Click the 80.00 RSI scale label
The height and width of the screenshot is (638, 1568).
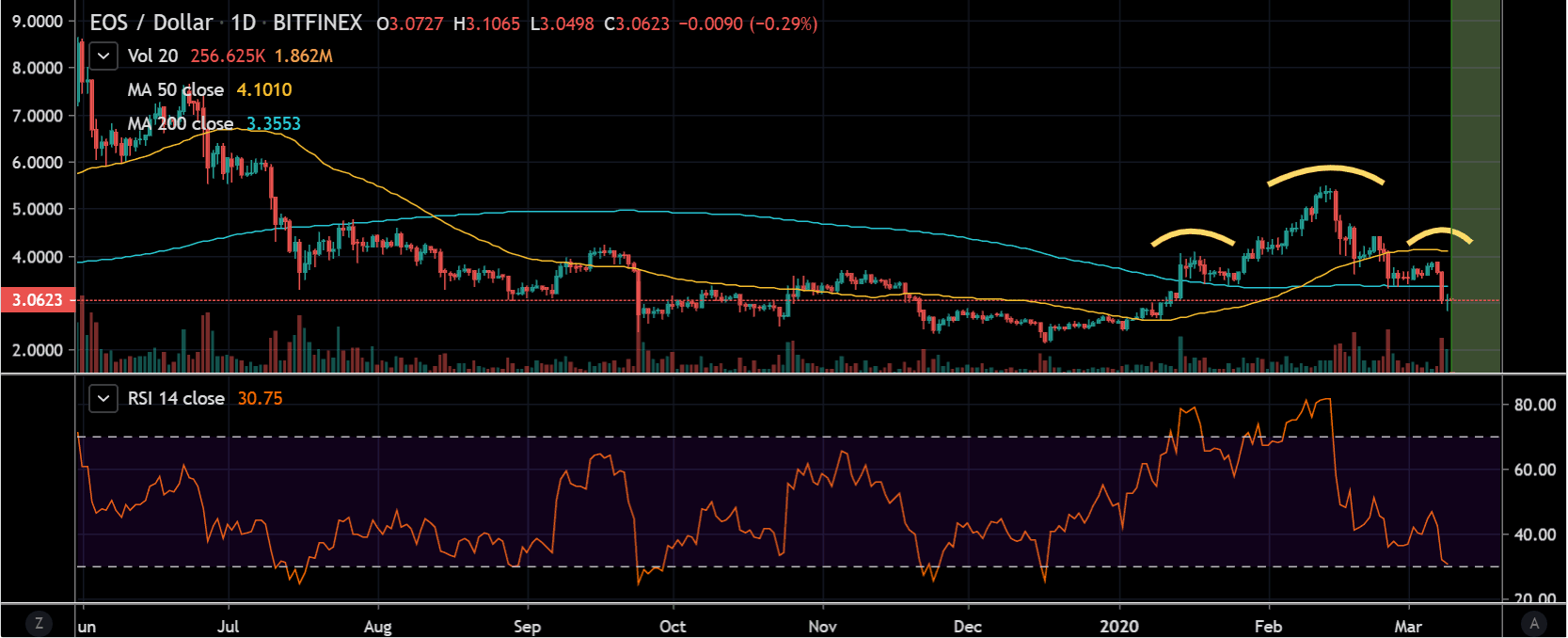[1535, 405]
